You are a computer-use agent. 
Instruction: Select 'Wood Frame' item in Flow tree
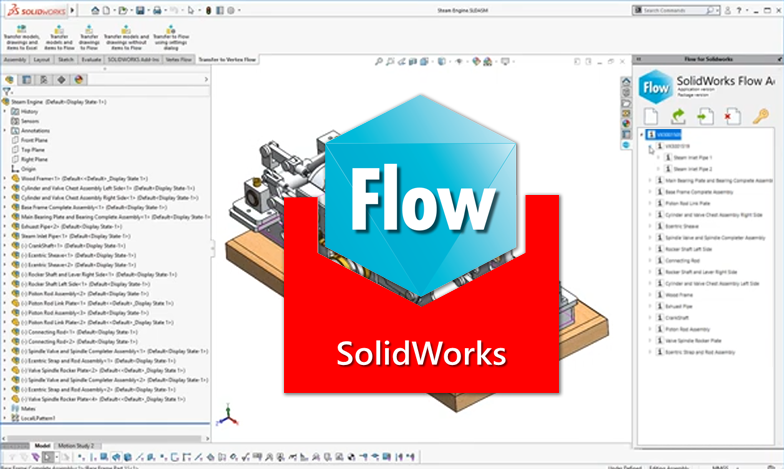(x=679, y=296)
